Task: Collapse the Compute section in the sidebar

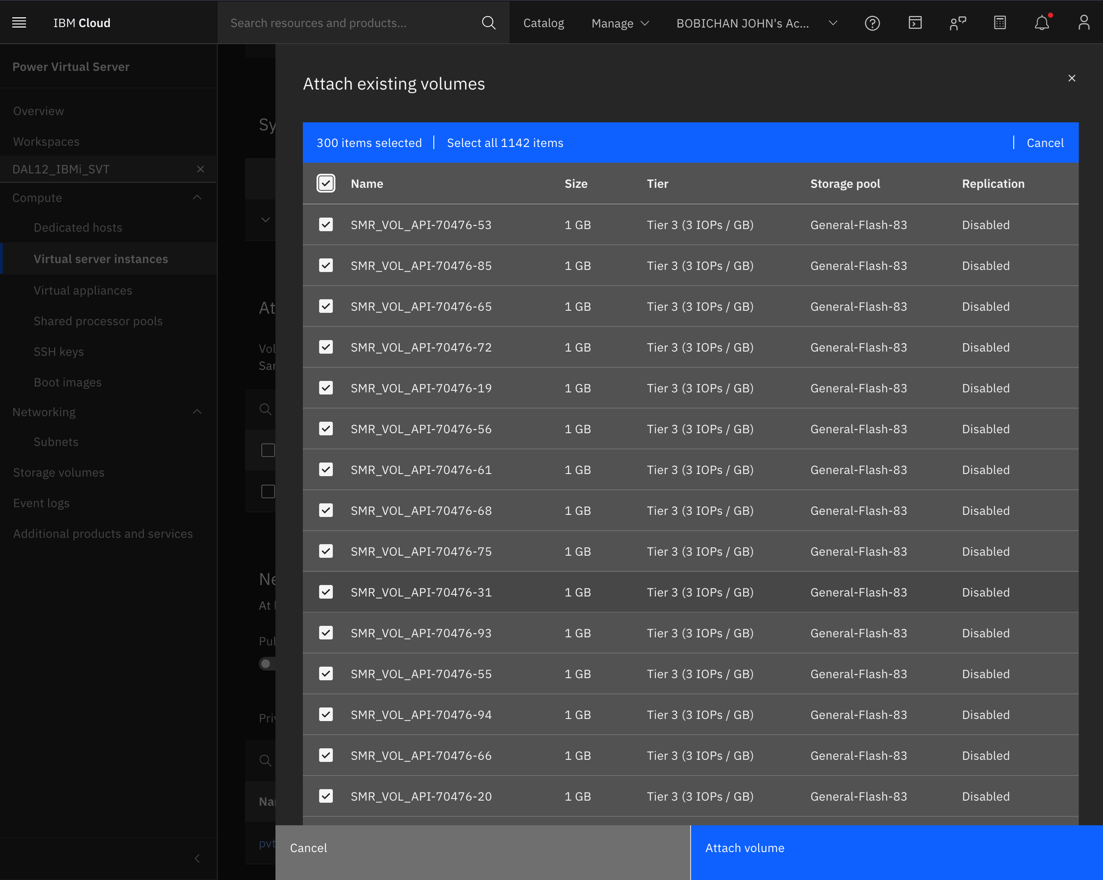Action: [196, 197]
